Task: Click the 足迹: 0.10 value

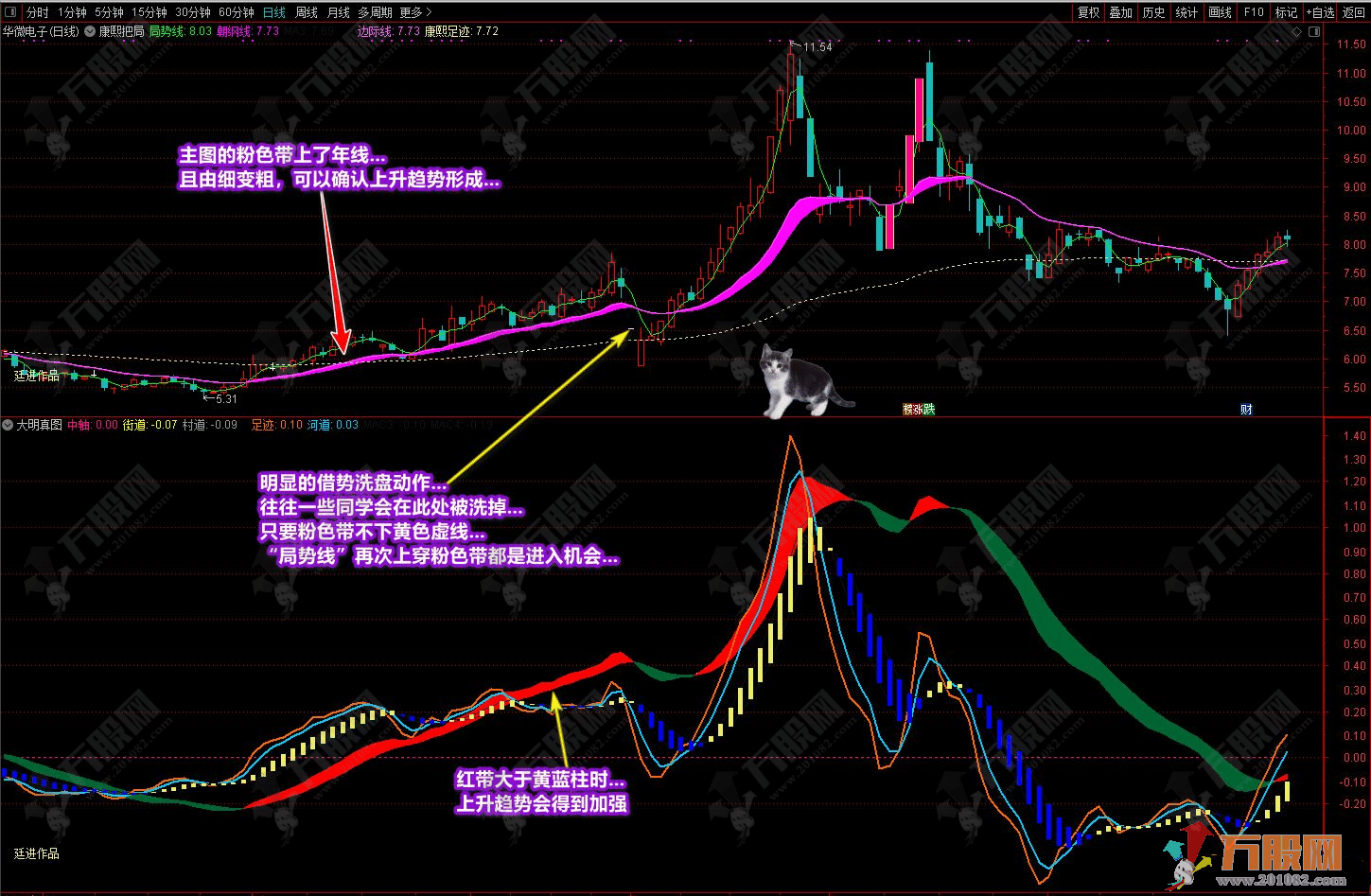Action: [276, 425]
